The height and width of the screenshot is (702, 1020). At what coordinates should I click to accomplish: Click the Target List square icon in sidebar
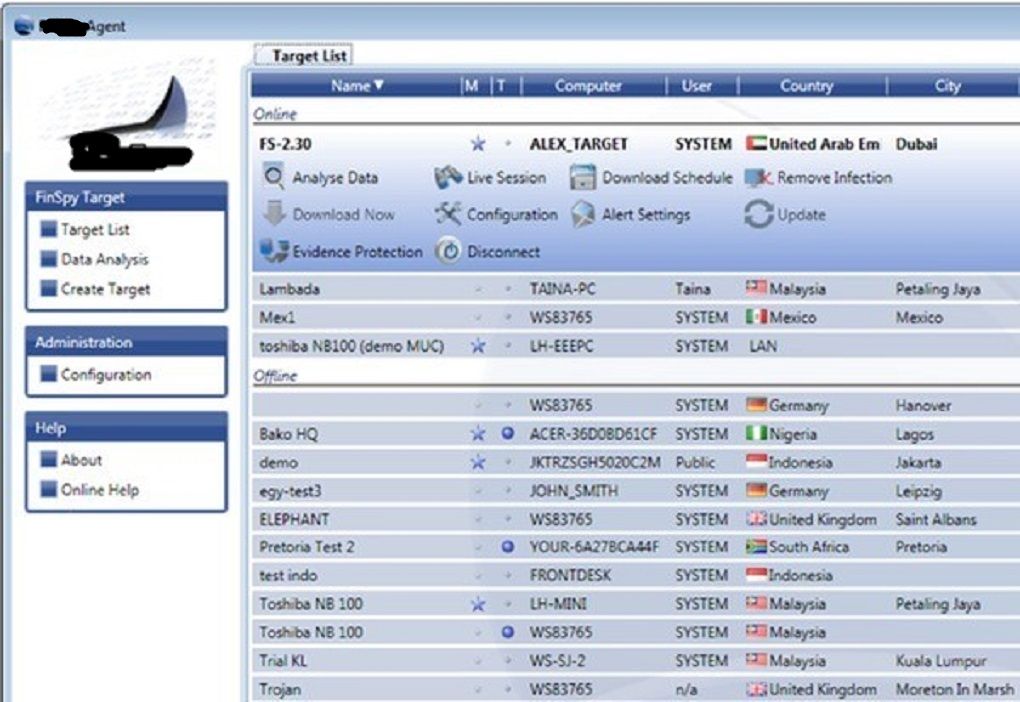[x=49, y=229]
